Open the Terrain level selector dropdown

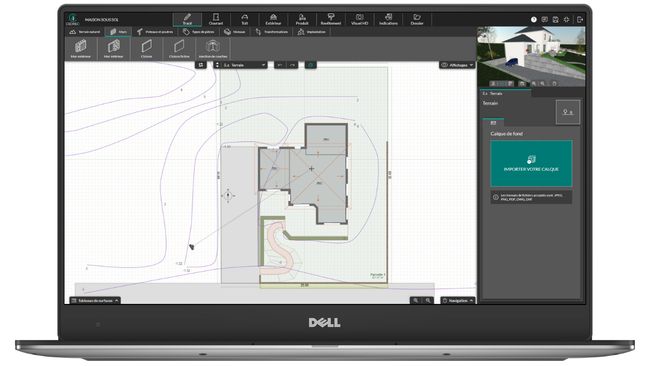240,65
